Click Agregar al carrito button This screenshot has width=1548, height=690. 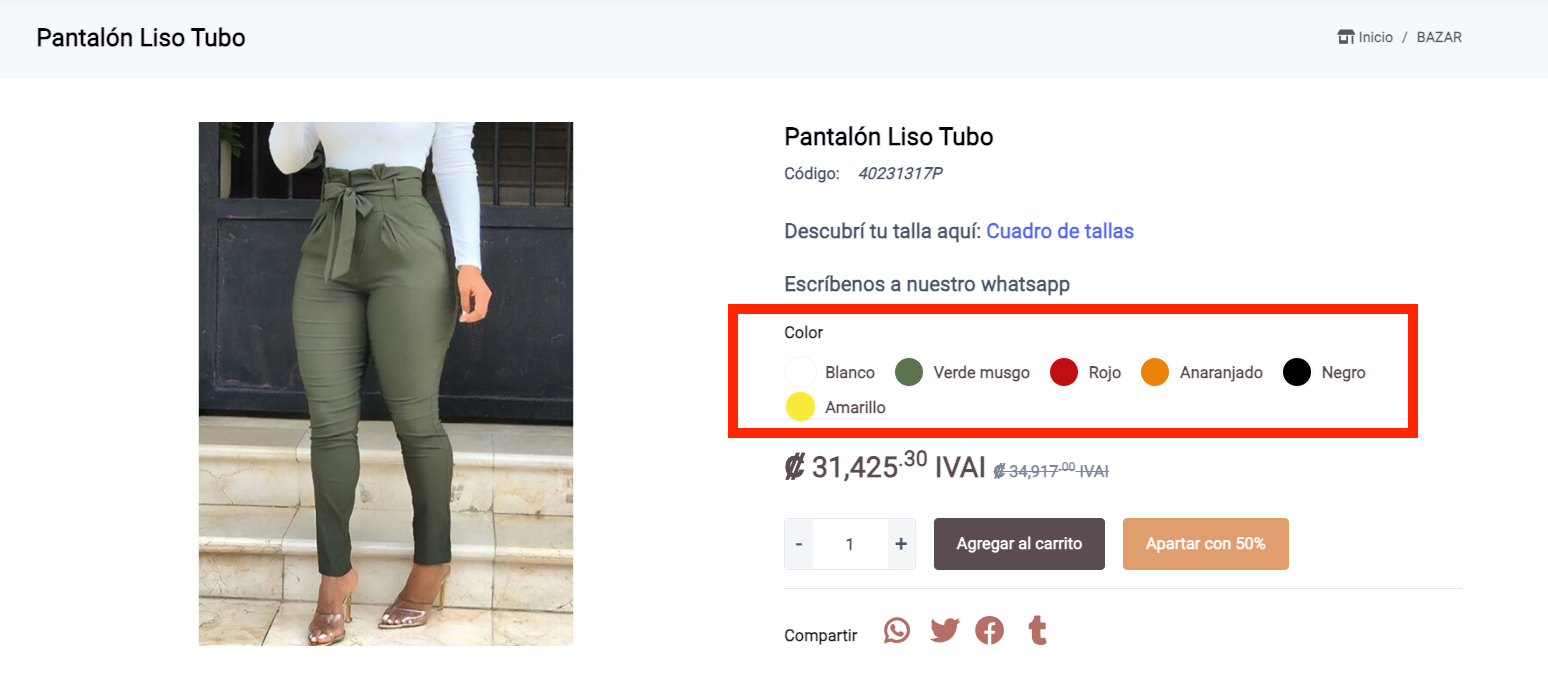click(1019, 544)
